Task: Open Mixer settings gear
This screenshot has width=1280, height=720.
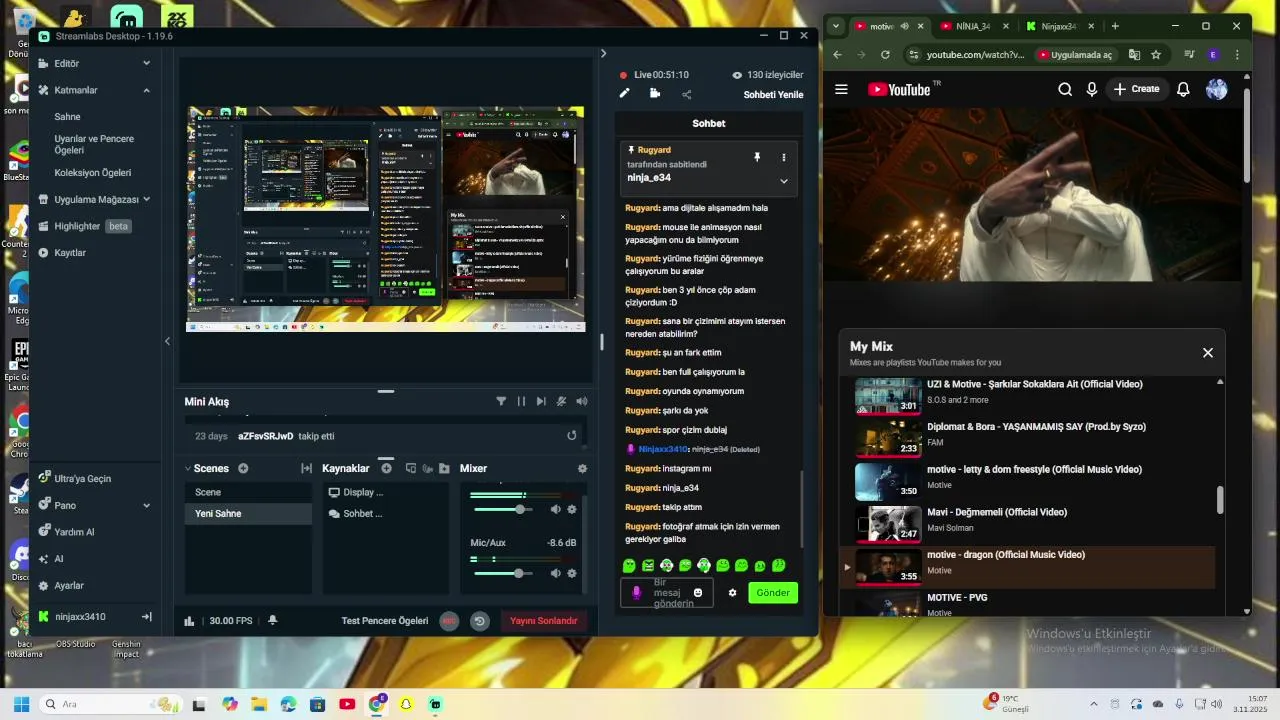Action: [x=582, y=468]
